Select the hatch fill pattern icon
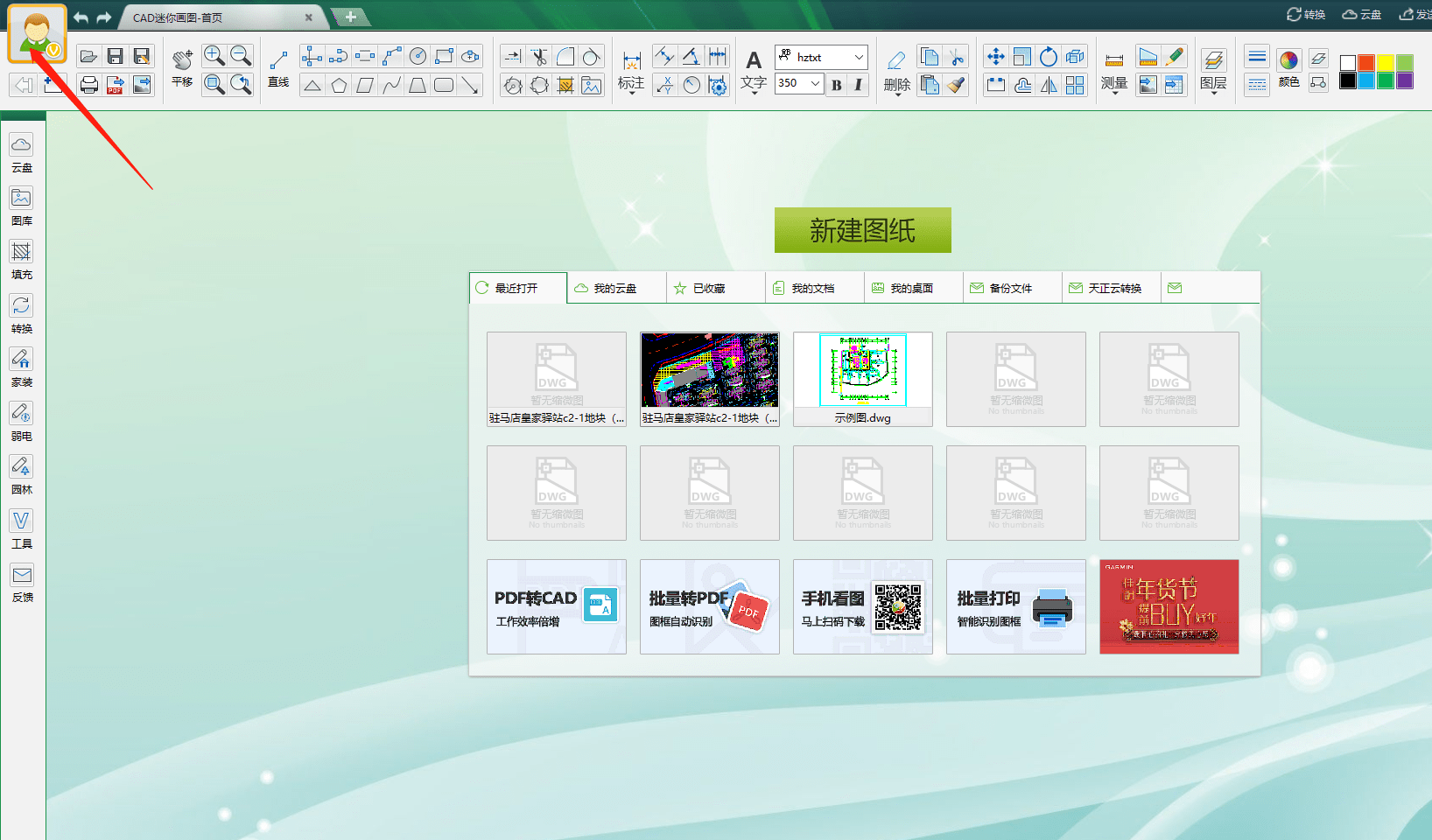Image resolution: width=1432 pixels, height=840 pixels. [x=565, y=85]
